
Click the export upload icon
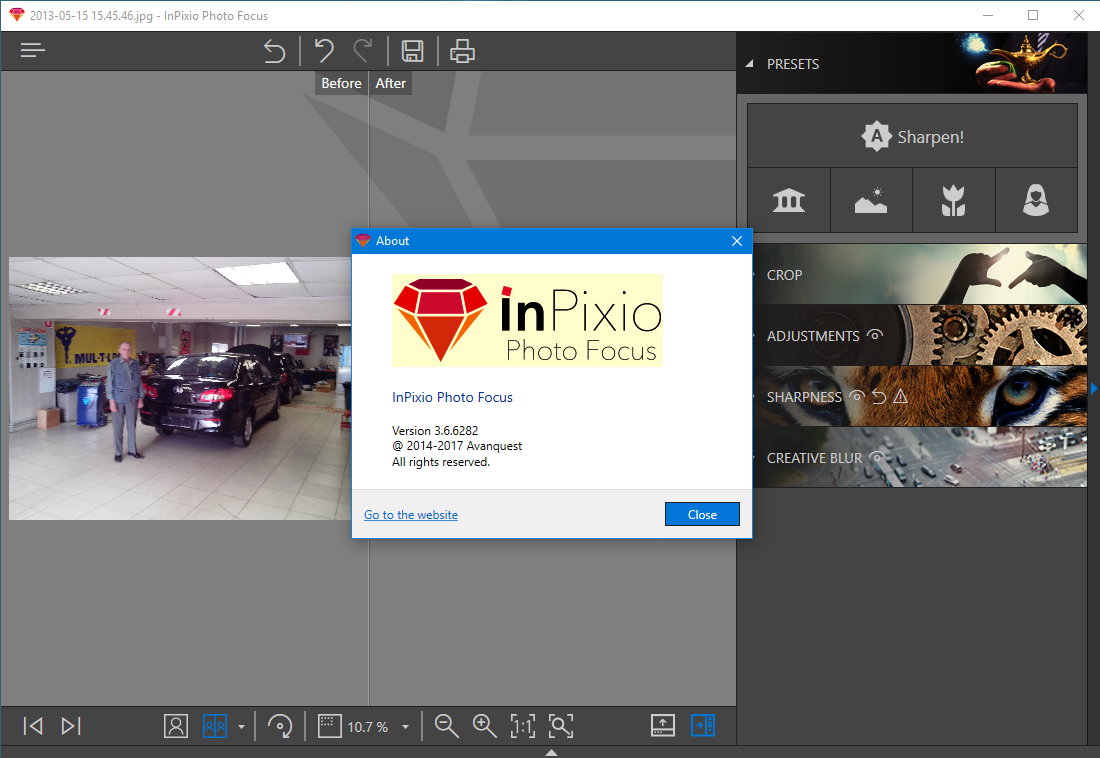[x=663, y=726]
